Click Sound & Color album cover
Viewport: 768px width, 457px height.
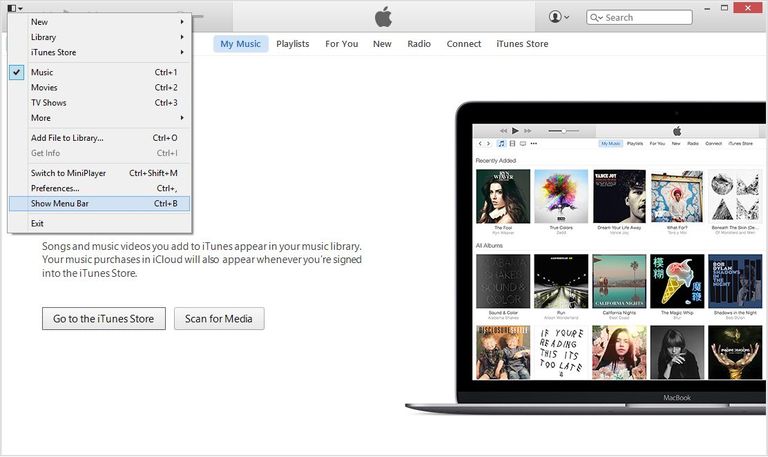point(503,281)
